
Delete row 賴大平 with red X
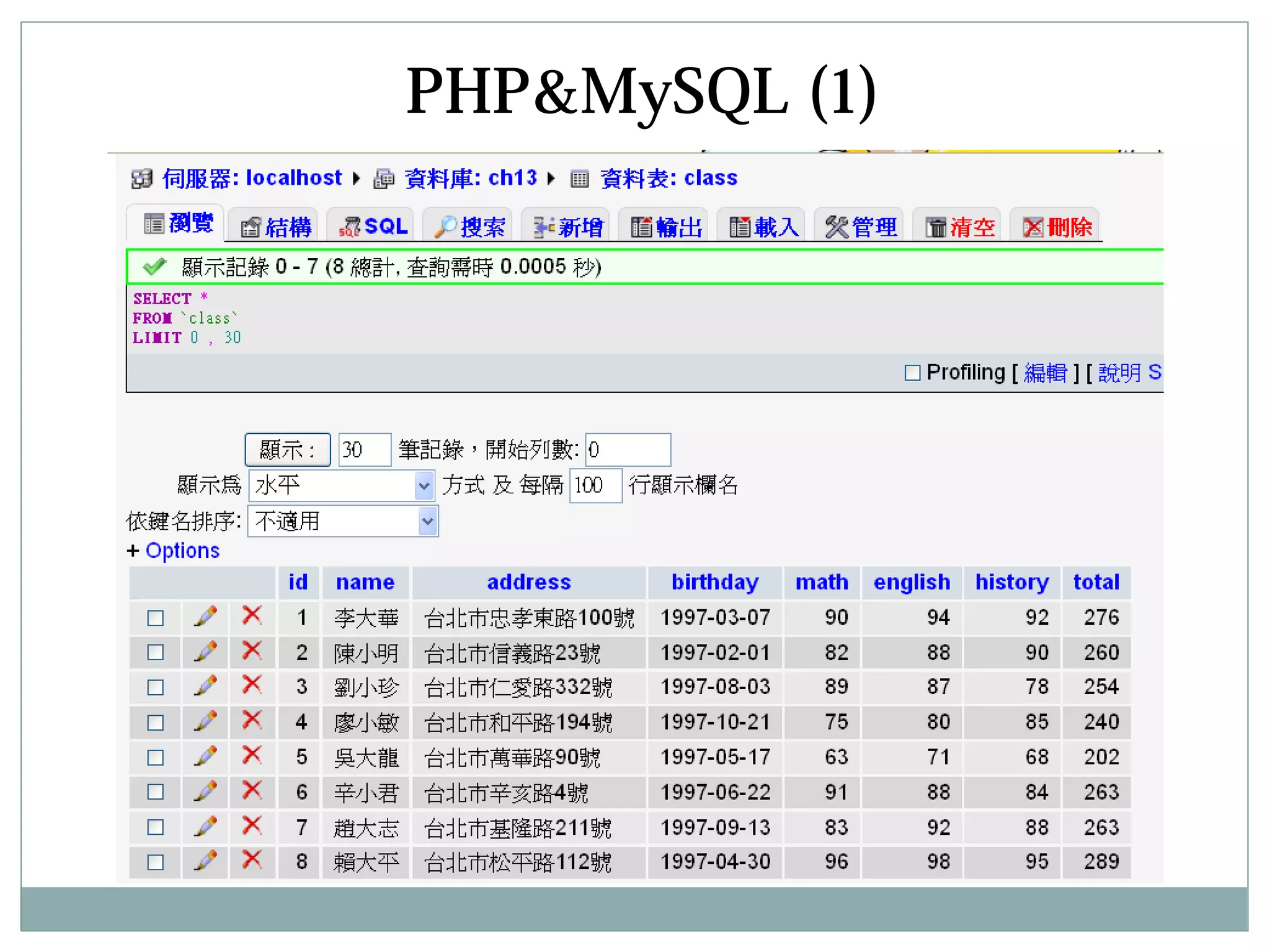252,860
